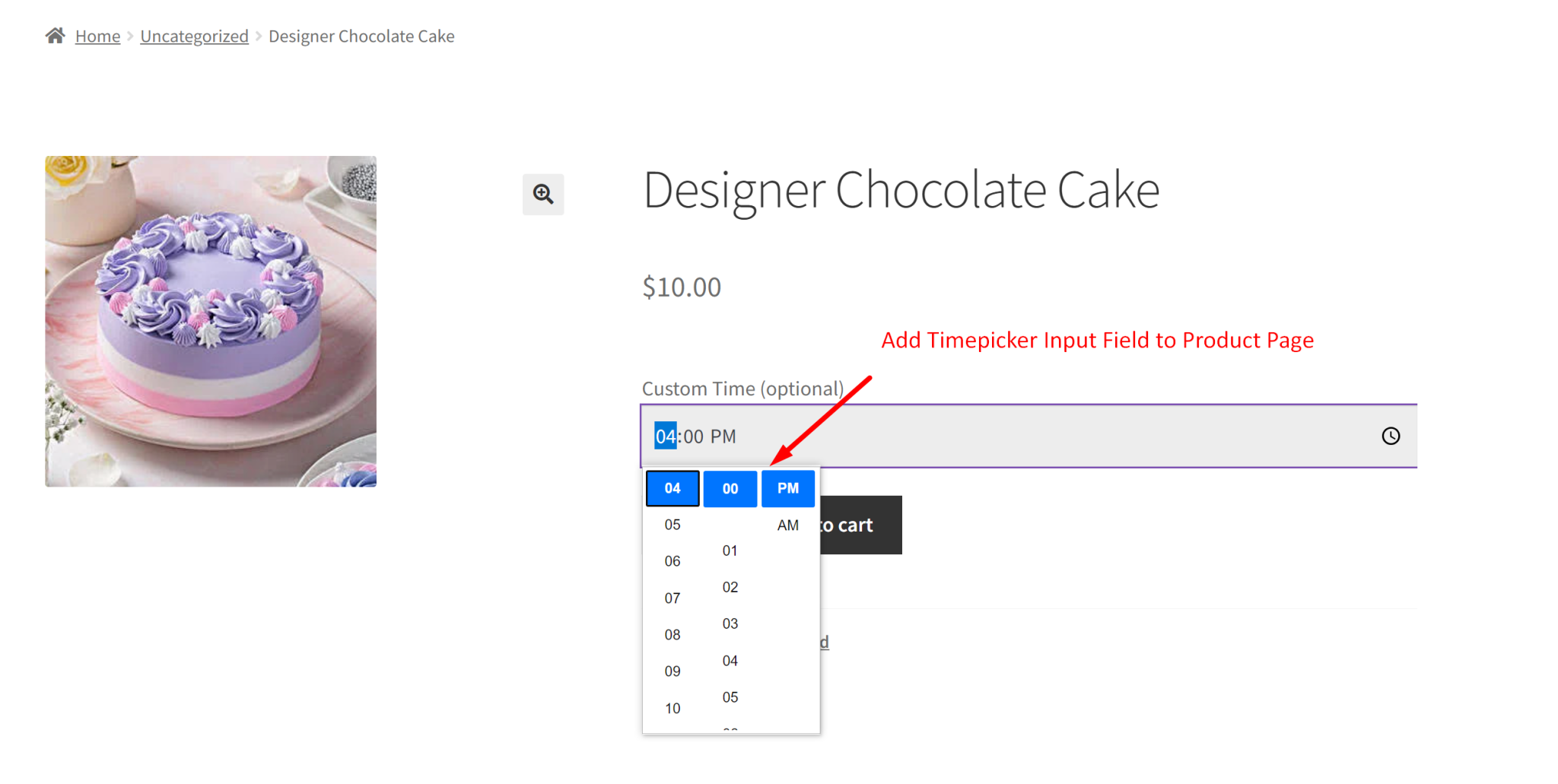Open time picker via clock icon
The width and height of the screenshot is (1558, 784).
pyautogui.click(x=1391, y=436)
